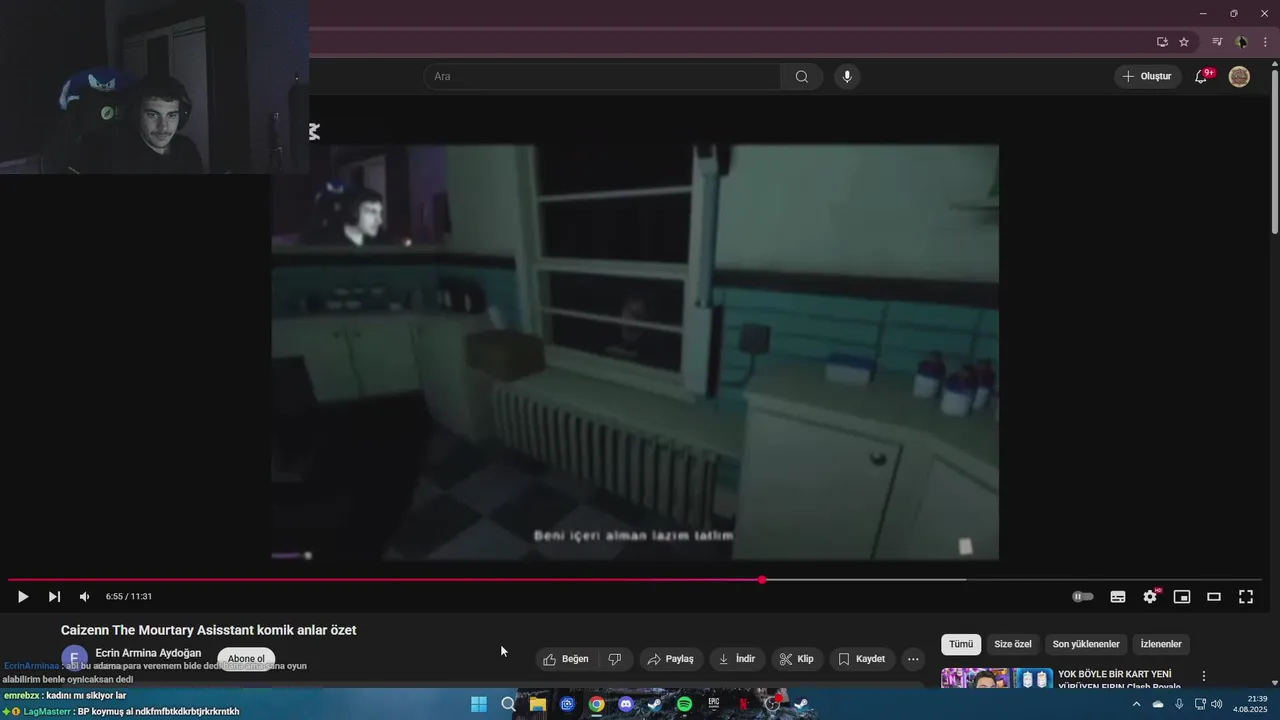Open player settings gear

(1150, 597)
